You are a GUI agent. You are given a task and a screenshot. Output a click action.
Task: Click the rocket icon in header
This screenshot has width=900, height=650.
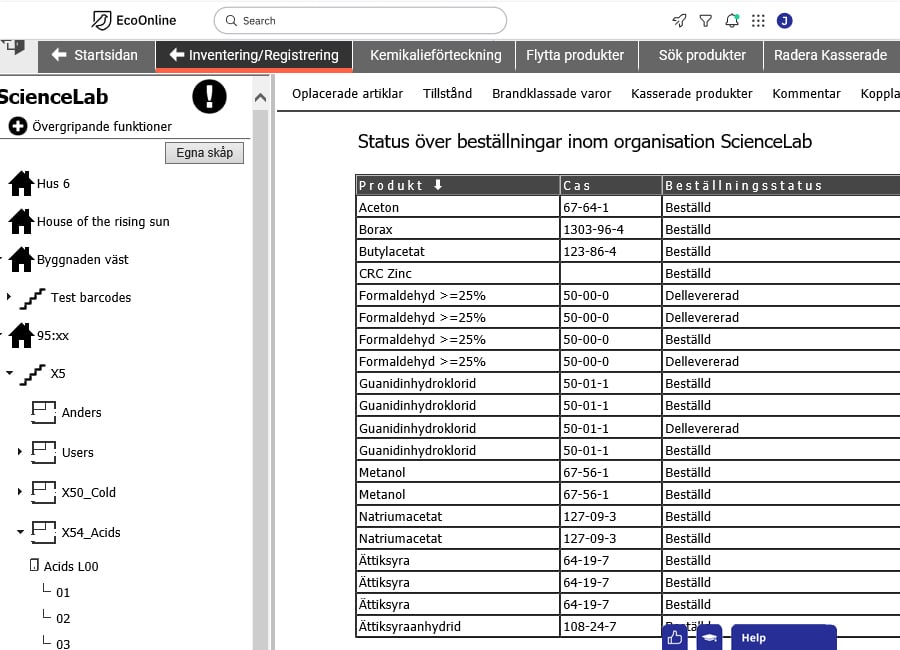[679, 21]
